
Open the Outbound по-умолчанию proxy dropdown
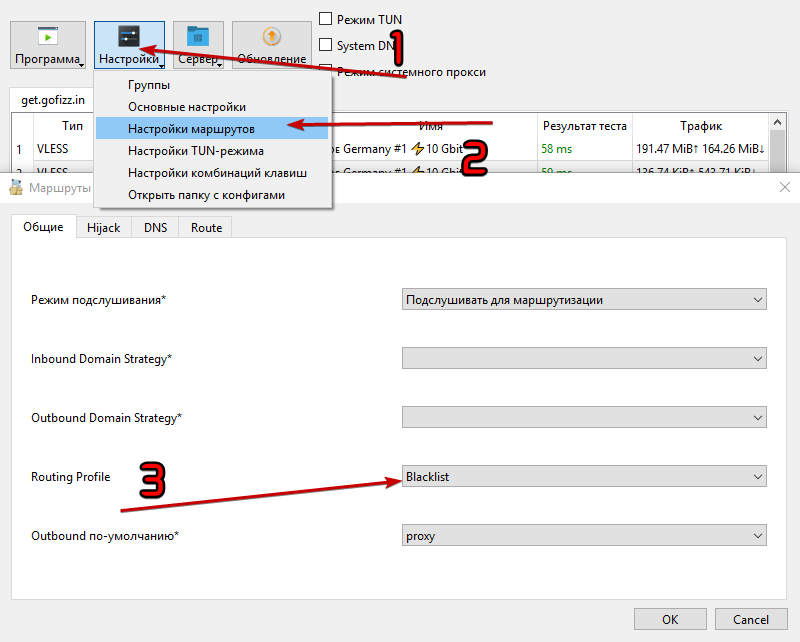point(585,535)
